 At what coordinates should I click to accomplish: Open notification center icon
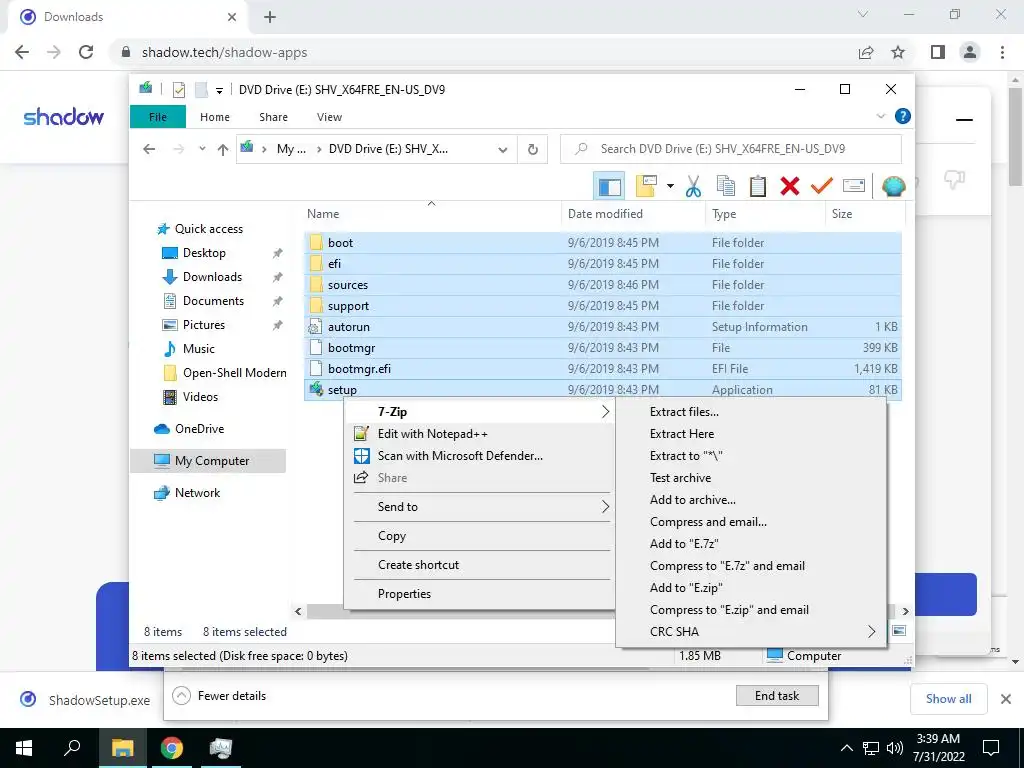(x=991, y=748)
